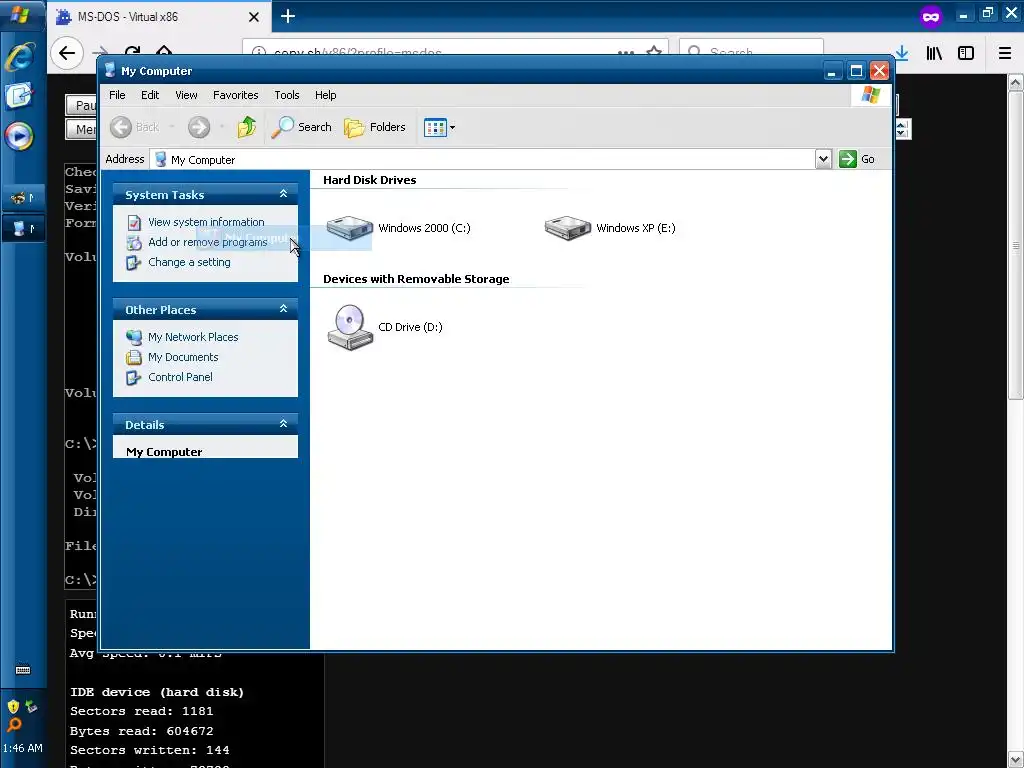Open the Favorites menu
1024x768 pixels.
(x=235, y=95)
